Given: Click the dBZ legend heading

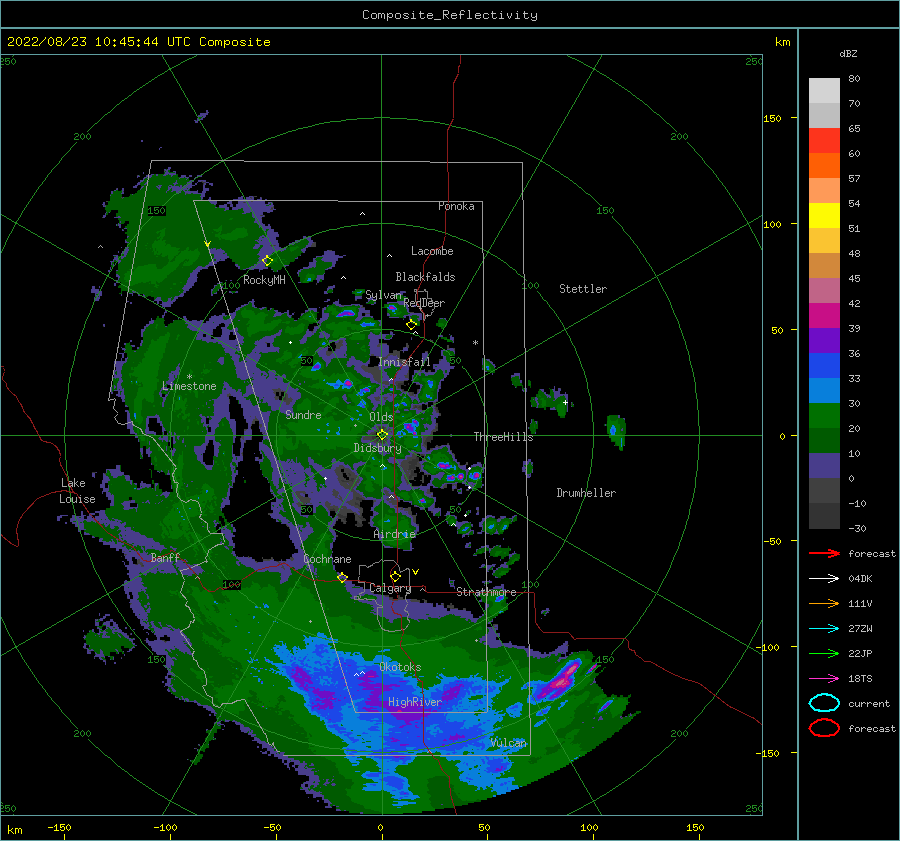Looking at the screenshot, I should [848, 53].
